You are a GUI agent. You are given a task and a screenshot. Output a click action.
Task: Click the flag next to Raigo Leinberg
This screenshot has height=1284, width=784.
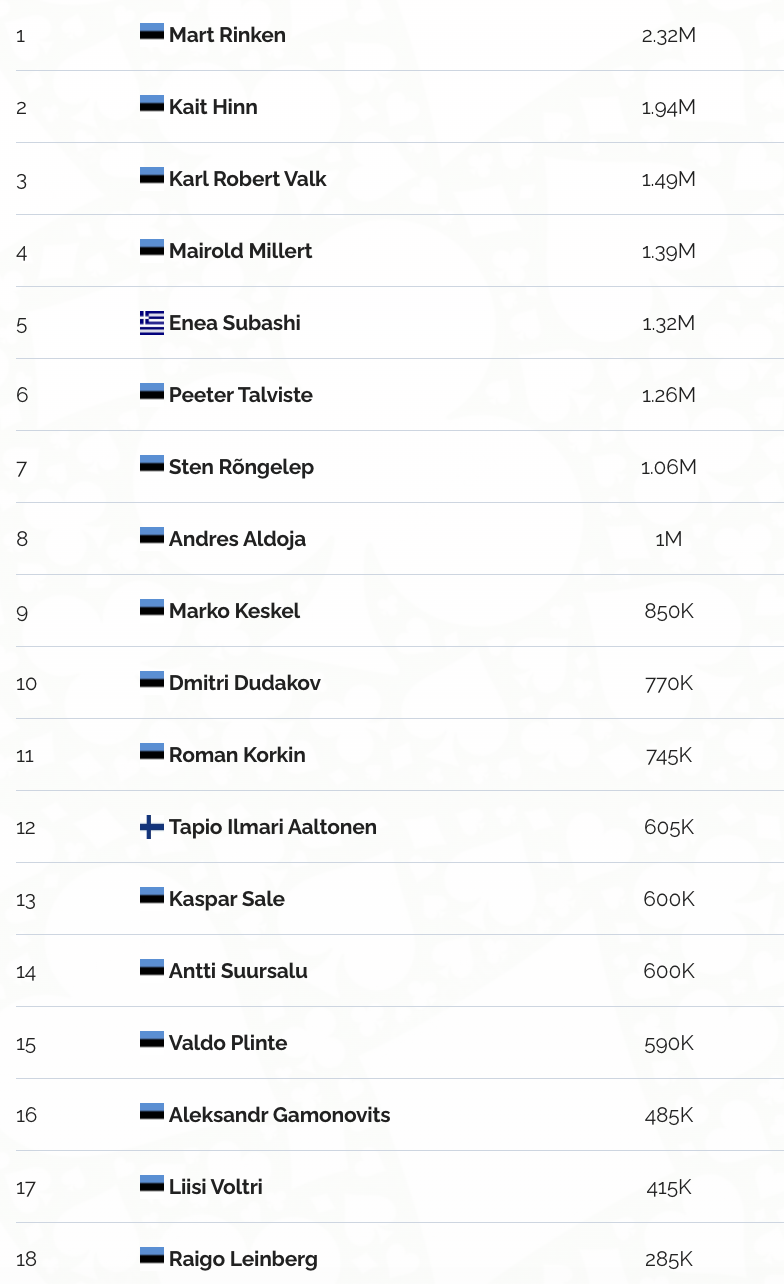[x=152, y=1256]
